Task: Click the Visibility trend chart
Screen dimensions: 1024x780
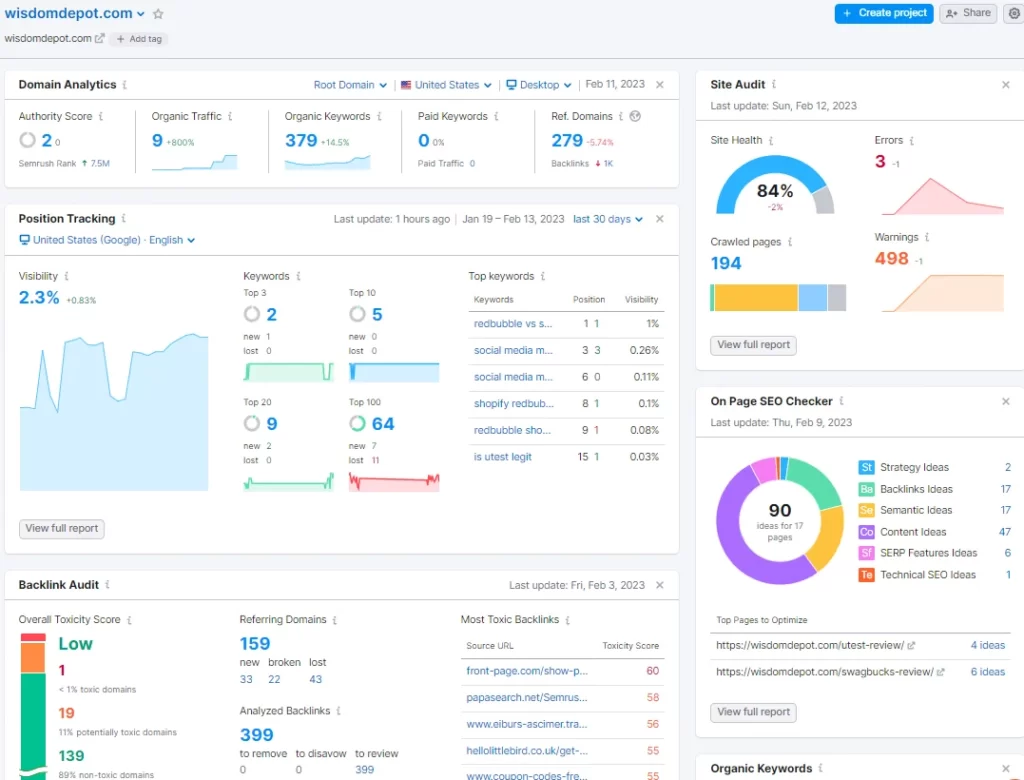Action: pos(114,412)
